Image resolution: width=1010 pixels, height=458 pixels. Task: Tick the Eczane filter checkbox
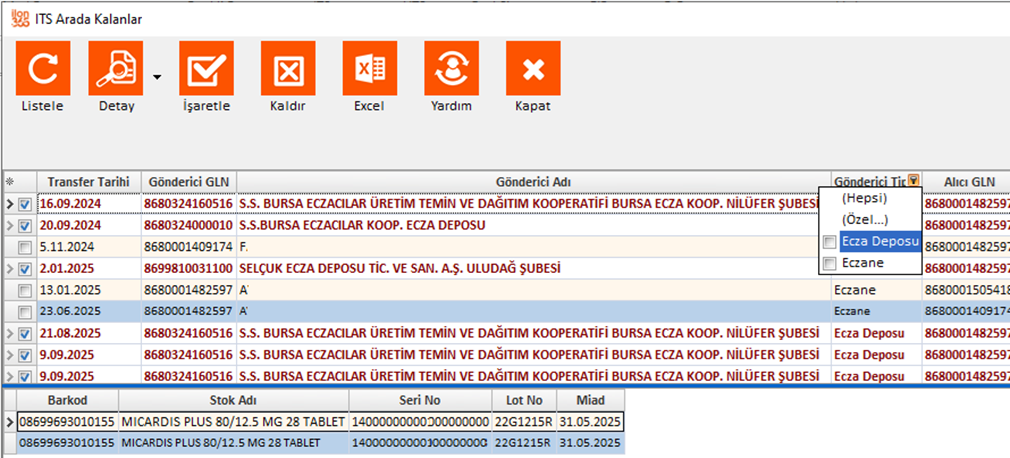[x=829, y=263]
